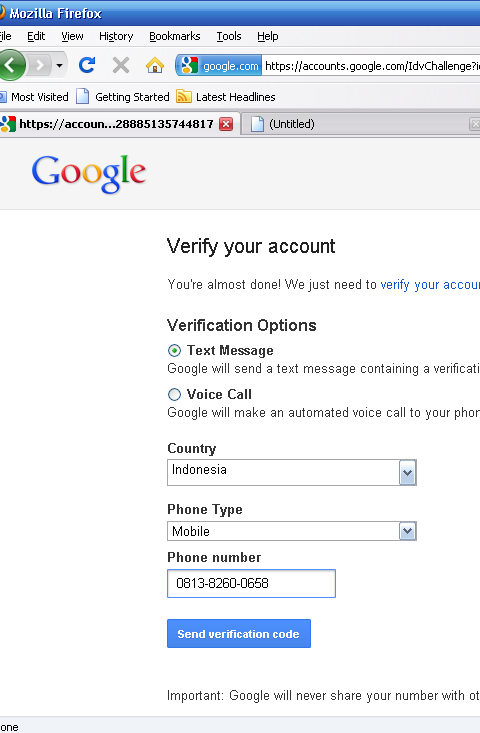Open the Tools menu

(229, 36)
